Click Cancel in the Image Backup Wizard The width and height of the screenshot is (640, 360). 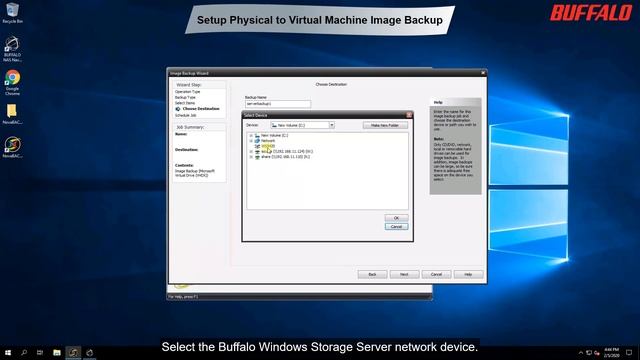point(436,274)
